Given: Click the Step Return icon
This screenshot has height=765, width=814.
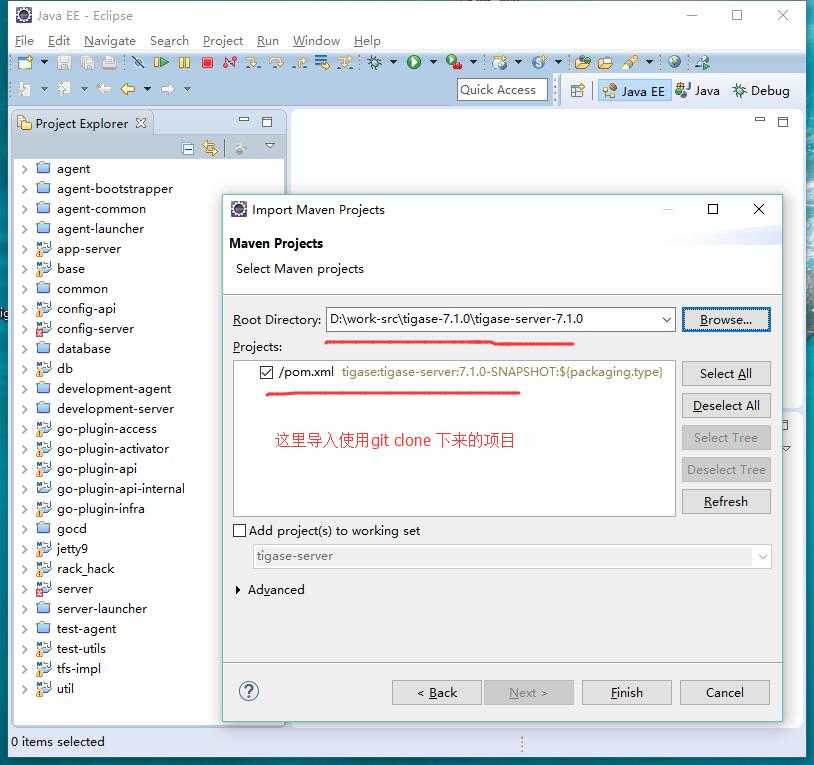Looking at the screenshot, I should click(300, 63).
